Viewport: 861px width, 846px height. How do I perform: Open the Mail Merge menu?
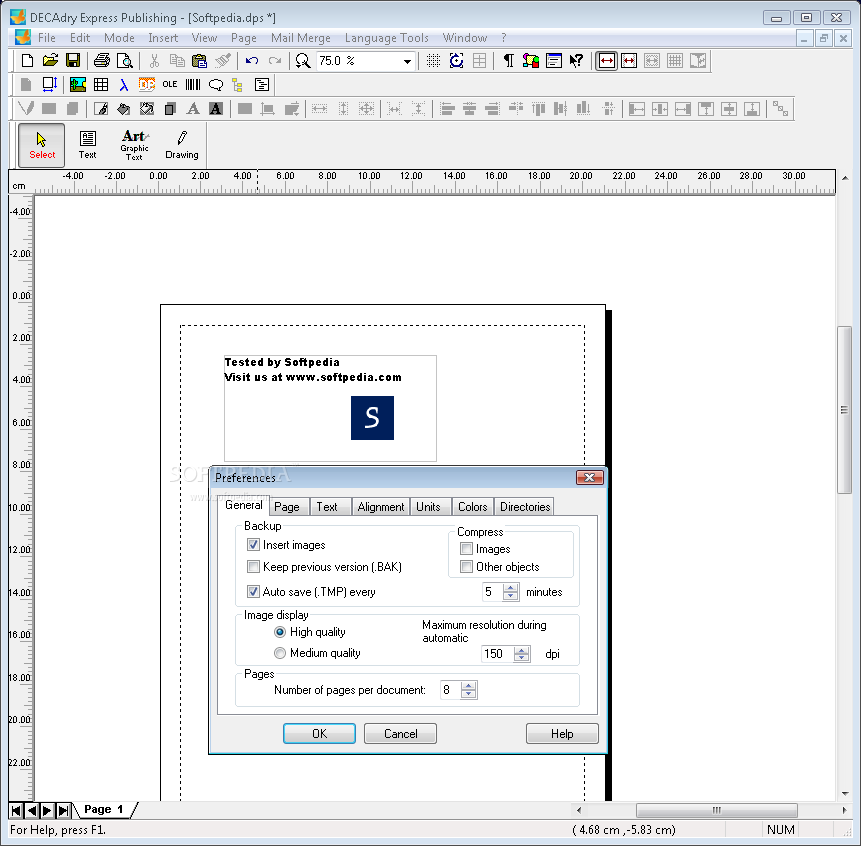point(300,38)
